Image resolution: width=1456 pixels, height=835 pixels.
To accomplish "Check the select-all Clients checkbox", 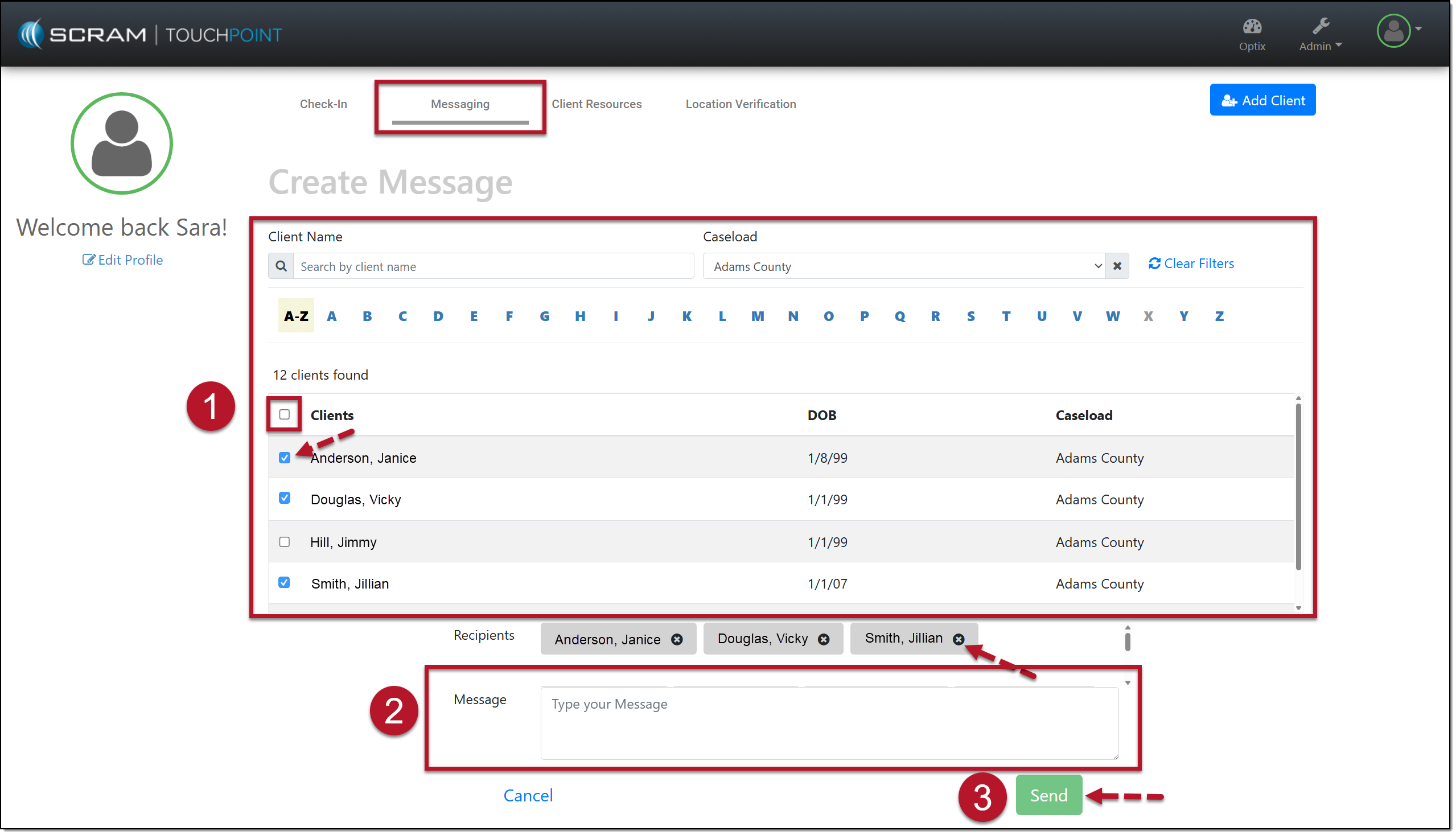I will point(285,415).
